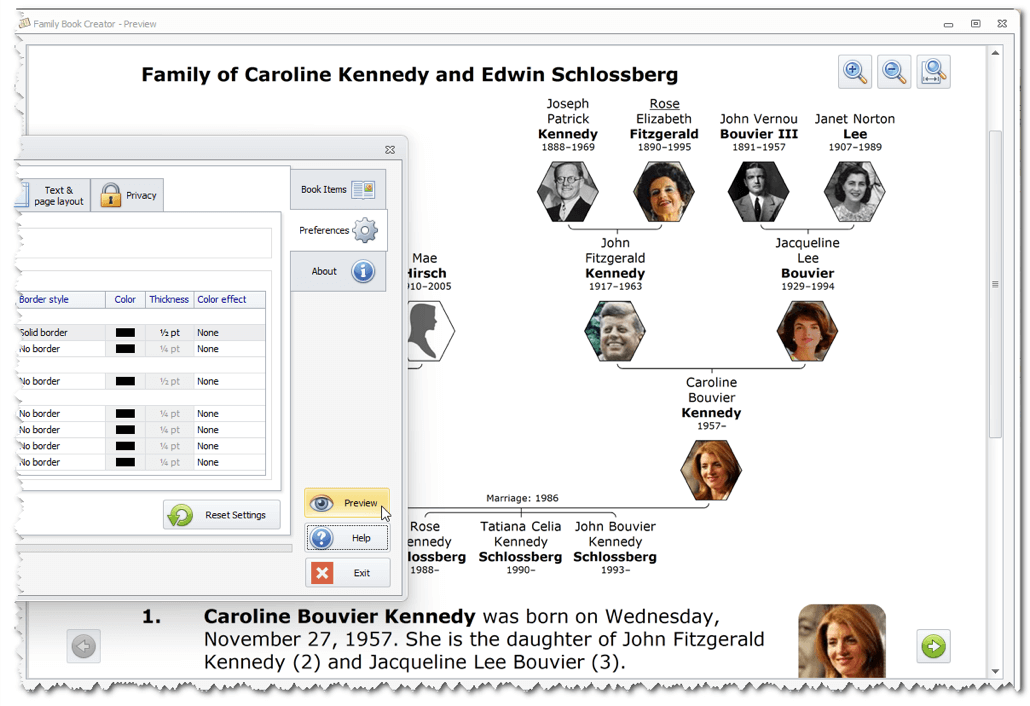Go to next page with green arrow
The image size is (1030, 706).
tap(933, 646)
